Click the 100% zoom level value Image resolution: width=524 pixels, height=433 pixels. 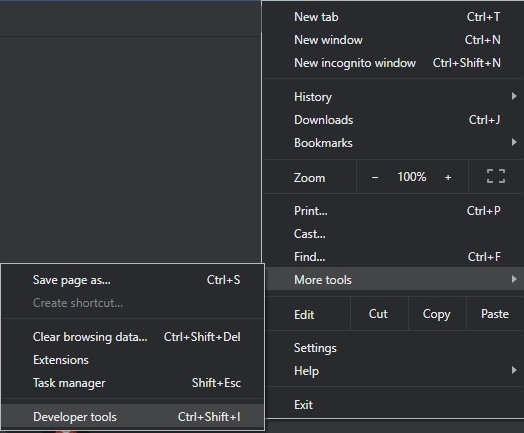412,177
